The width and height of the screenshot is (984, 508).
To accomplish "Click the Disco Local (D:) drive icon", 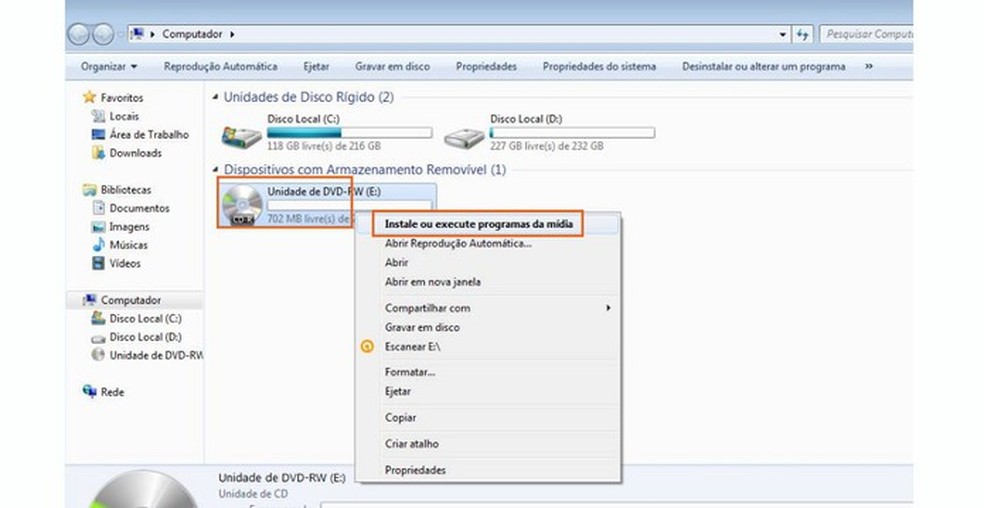I will pos(464,136).
